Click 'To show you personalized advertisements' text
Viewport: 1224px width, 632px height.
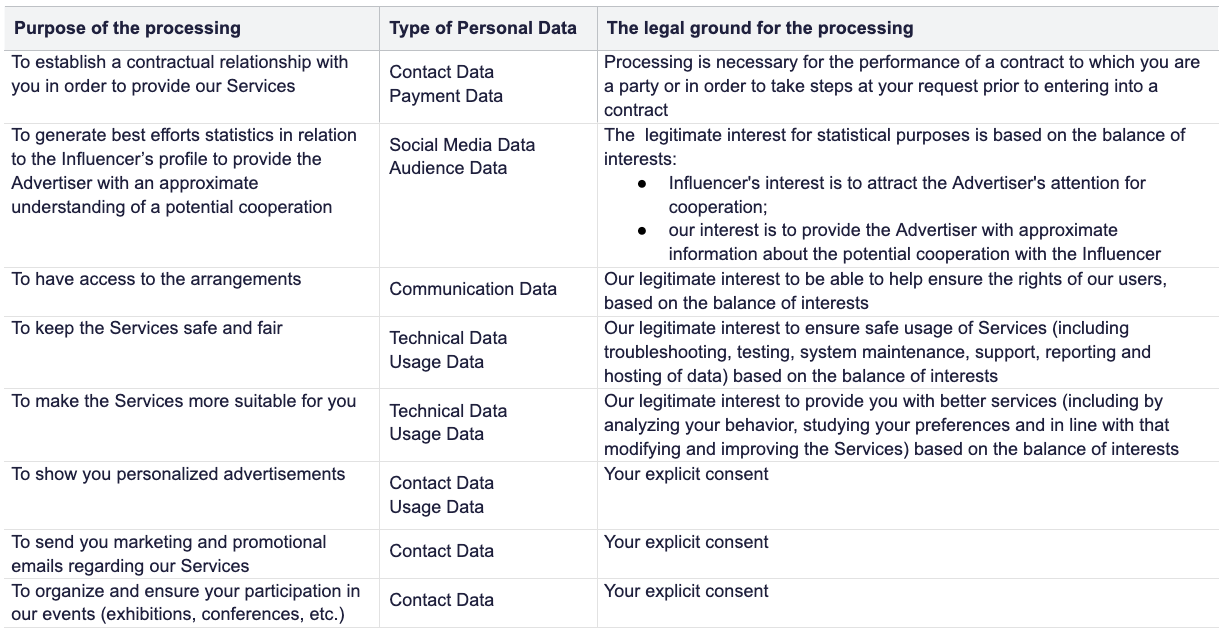coord(178,474)
